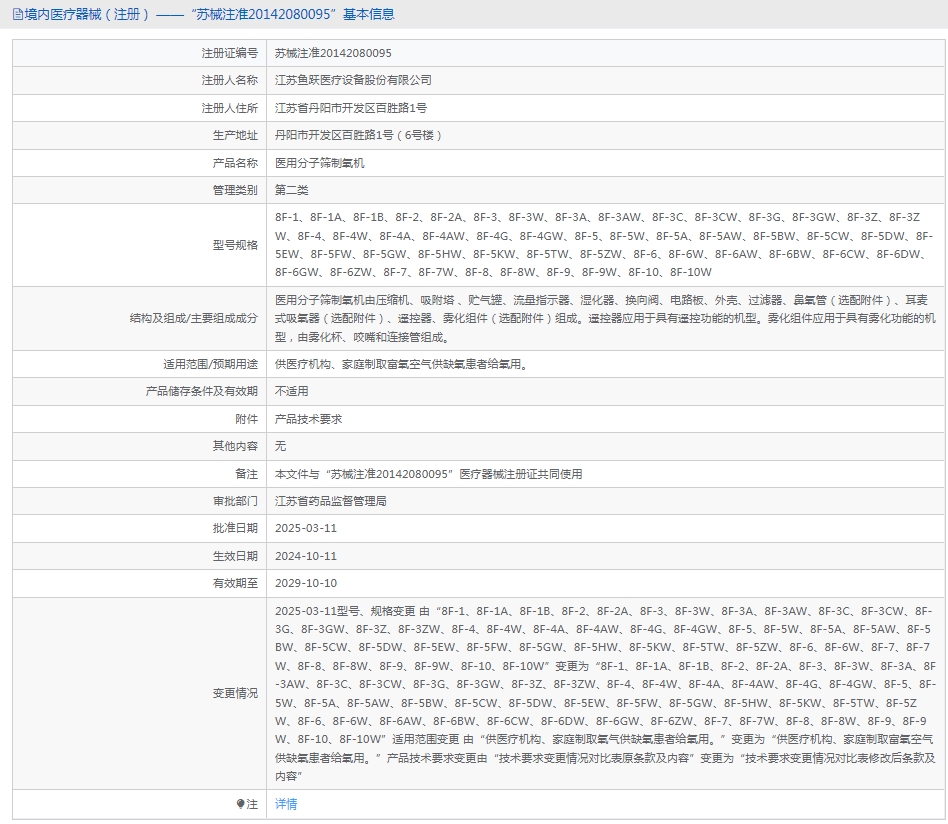Viewport: 948px width, 824px height.
Task: Select the category value 第二类
Action: (x=291, y=190)
